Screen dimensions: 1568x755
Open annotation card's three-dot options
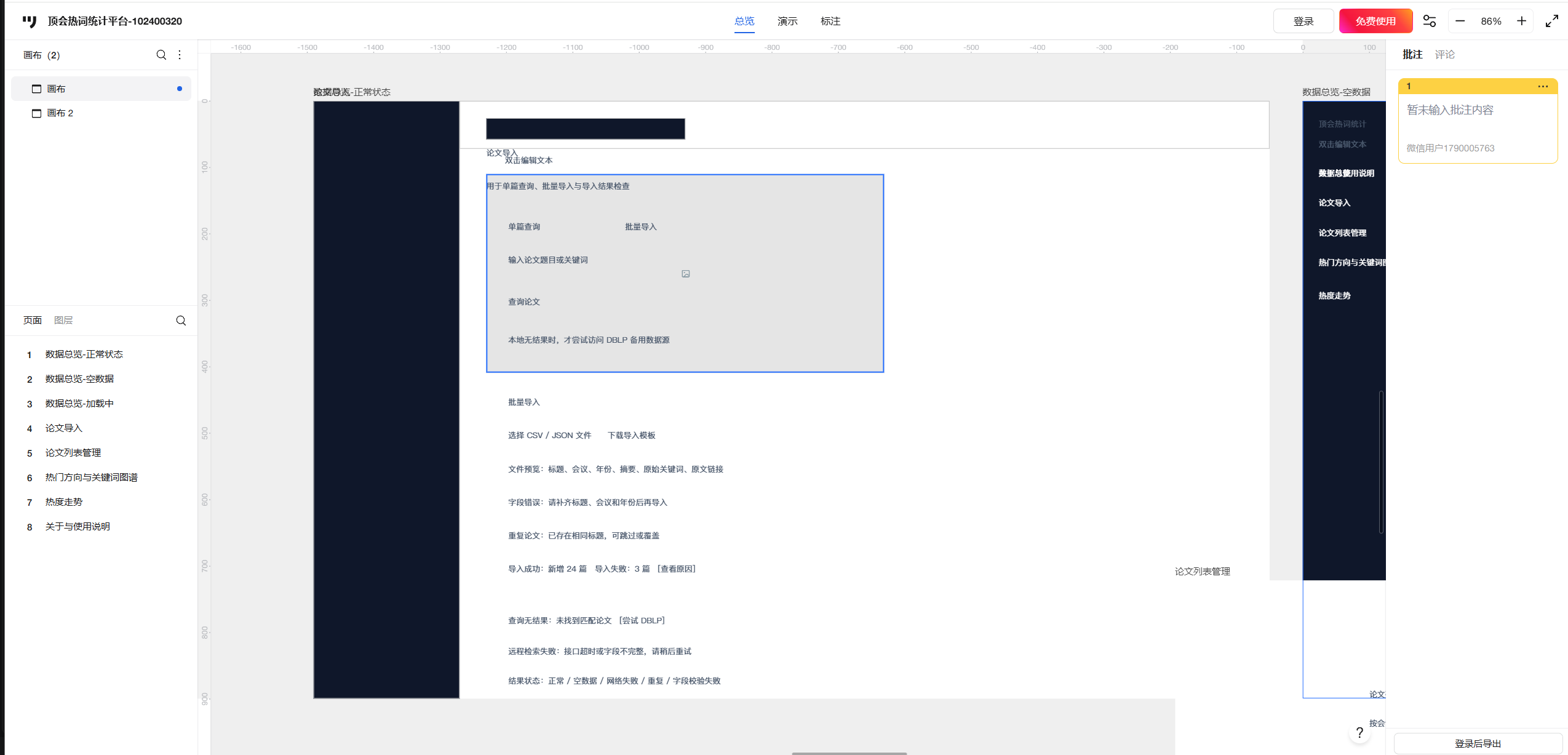[x=1543, y=86]
